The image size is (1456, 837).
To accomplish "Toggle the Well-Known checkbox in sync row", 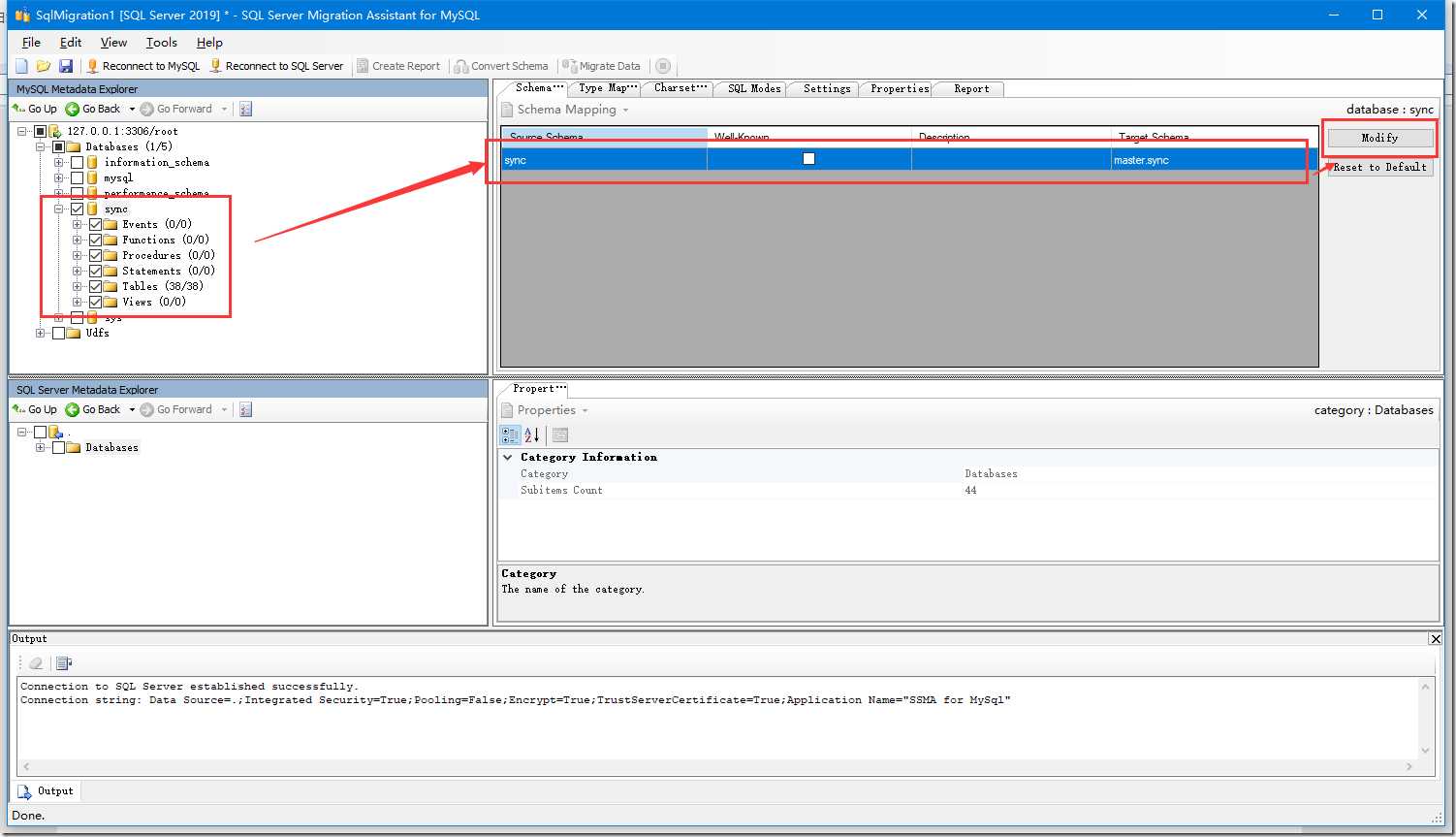I will 808,158.
